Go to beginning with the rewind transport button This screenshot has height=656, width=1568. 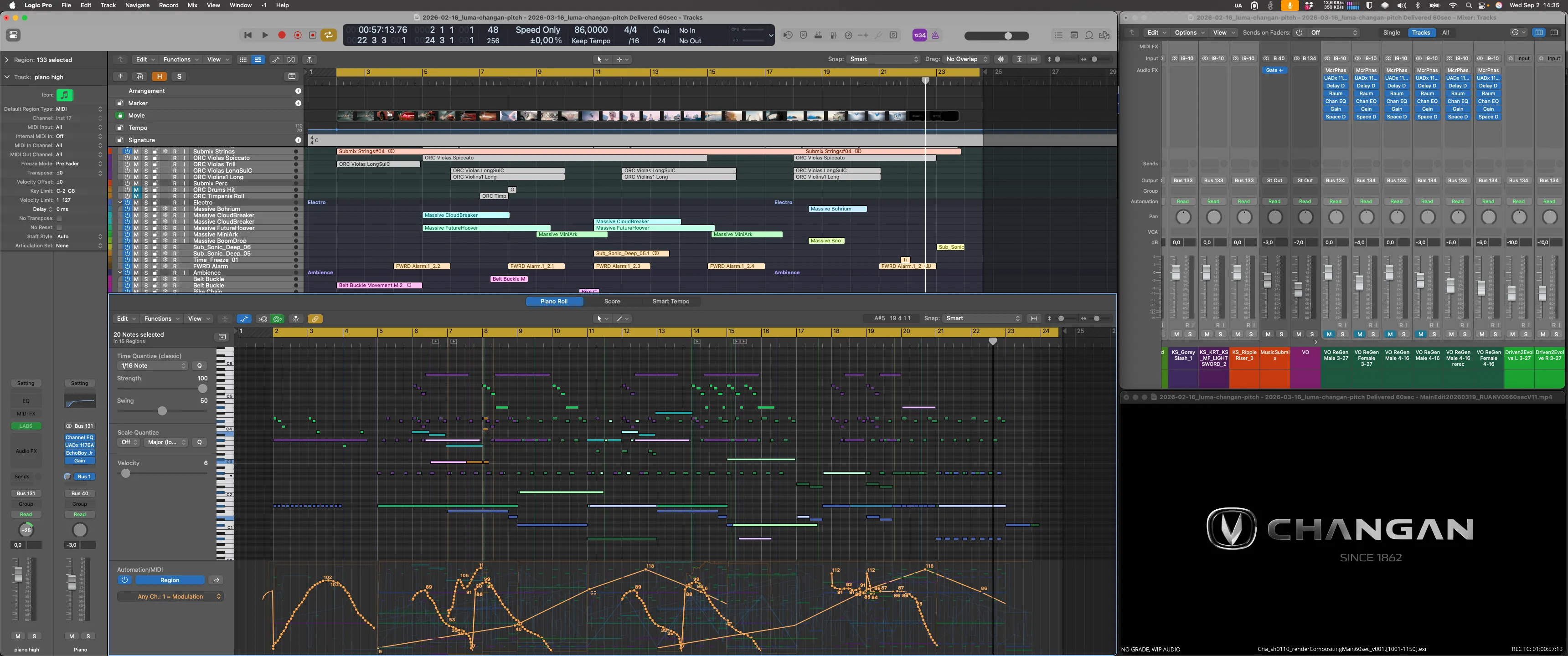tap(248, 35)
